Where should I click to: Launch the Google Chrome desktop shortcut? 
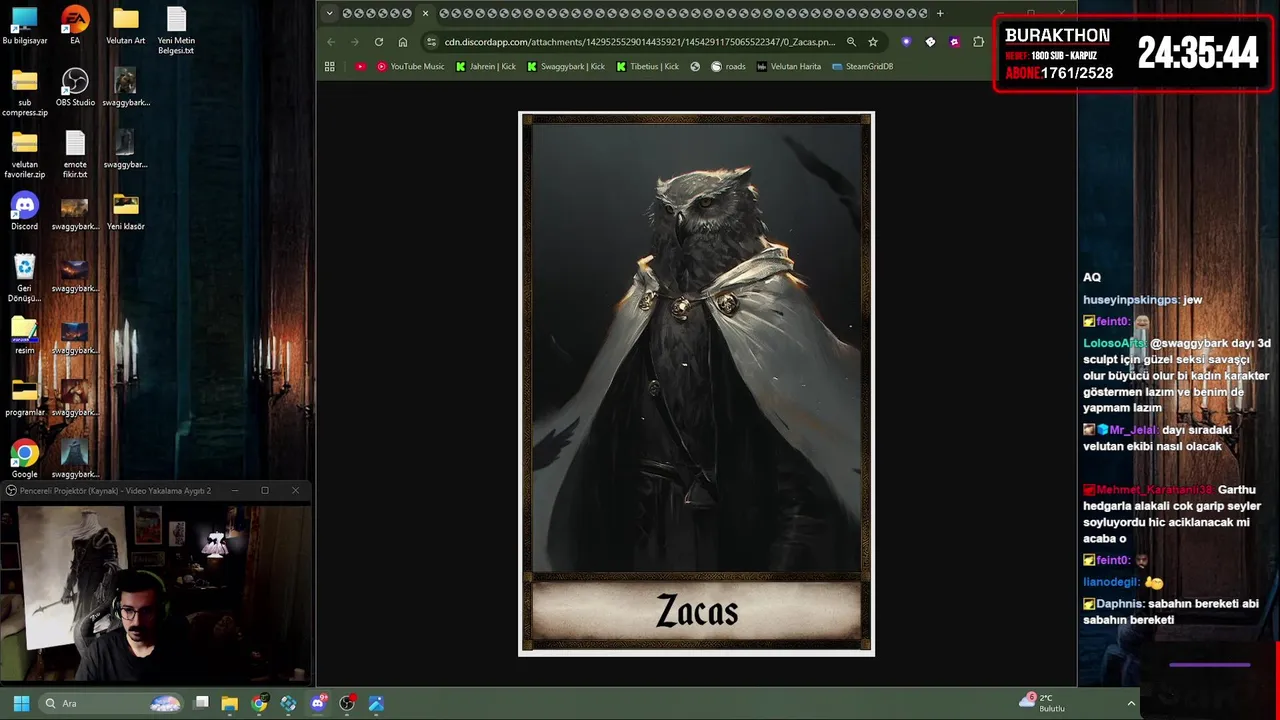(25, 460)
